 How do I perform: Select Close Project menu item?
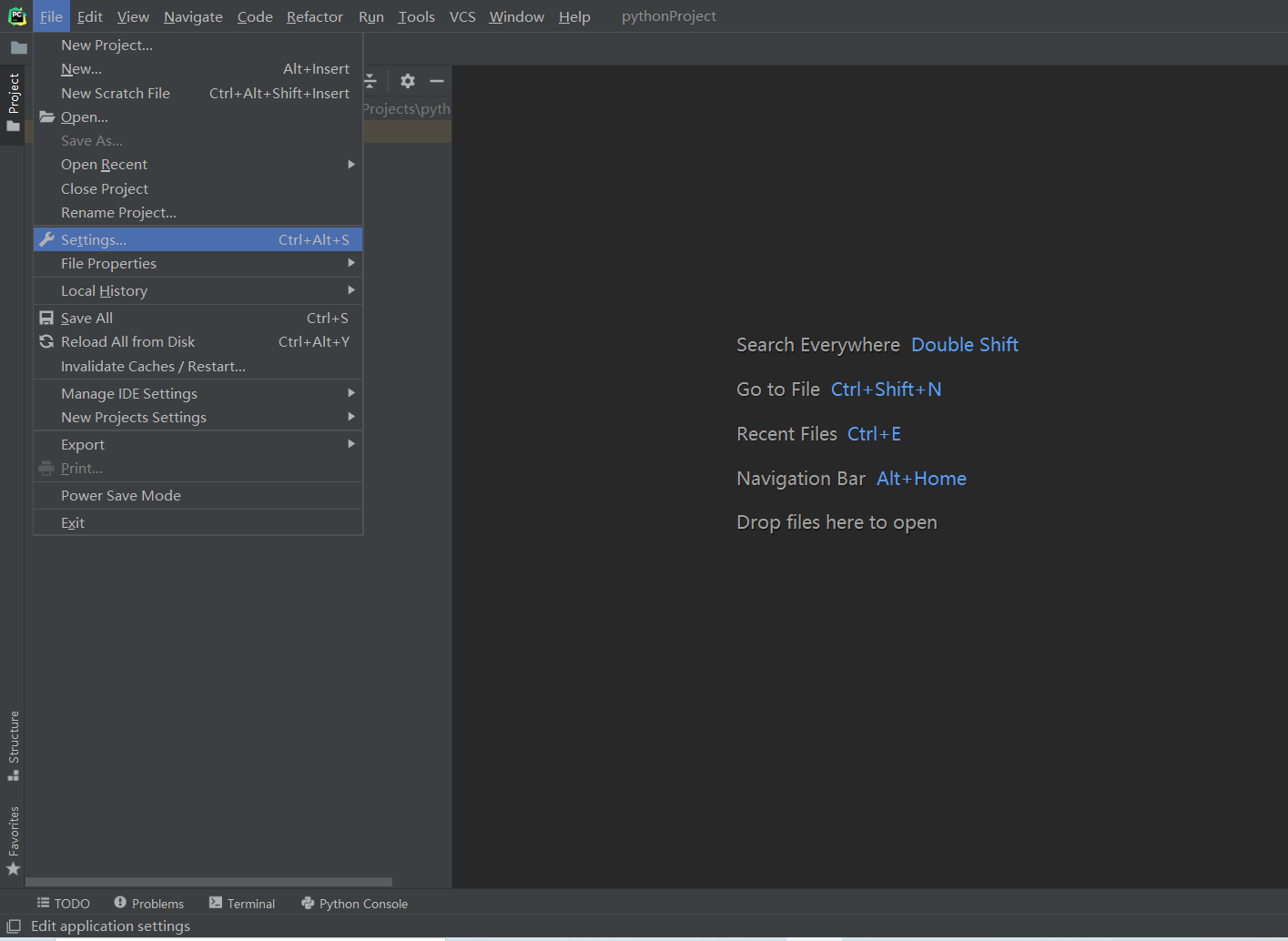coord(198,188)
